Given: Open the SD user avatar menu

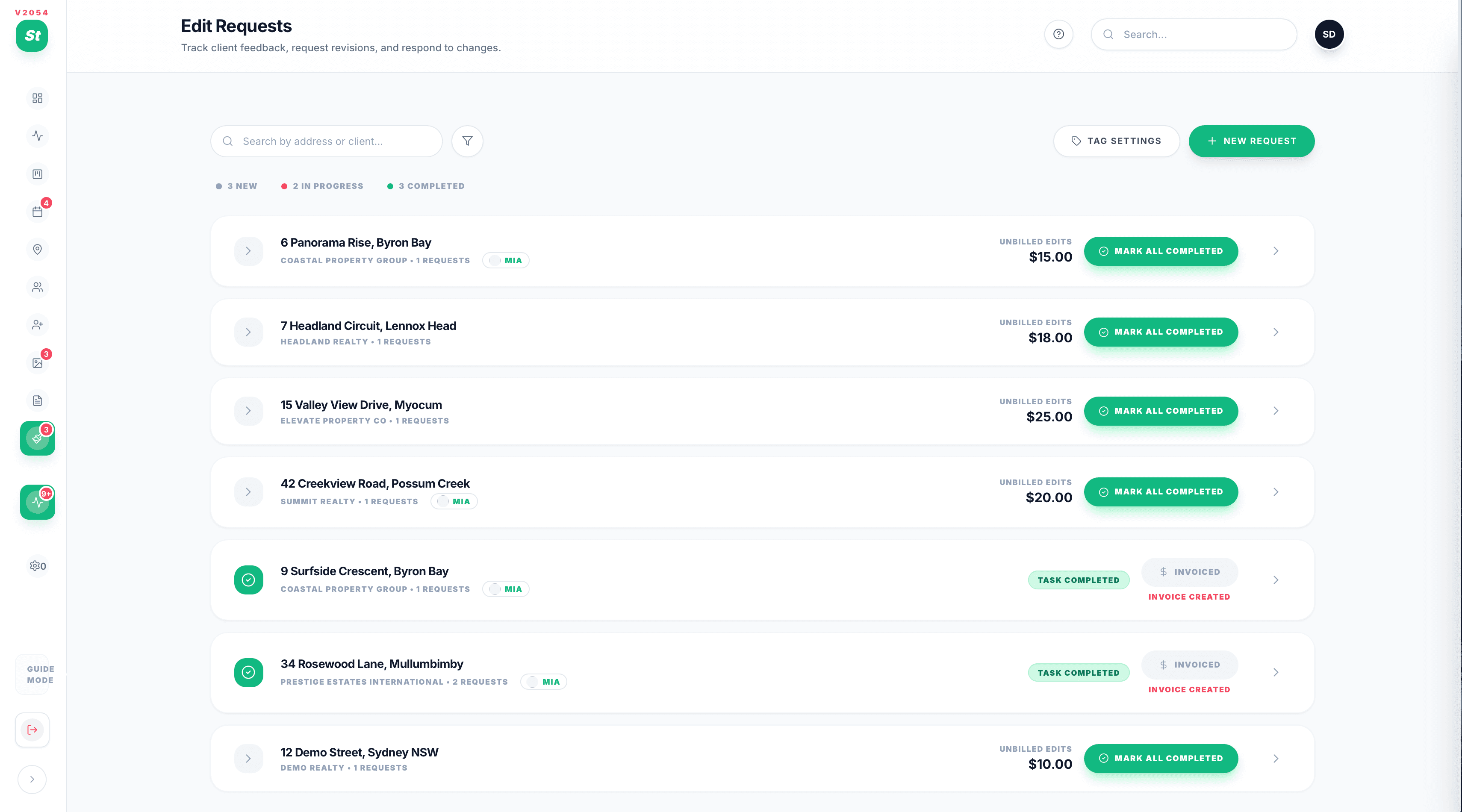Looking at the screenshot, I should (1329, 34).
